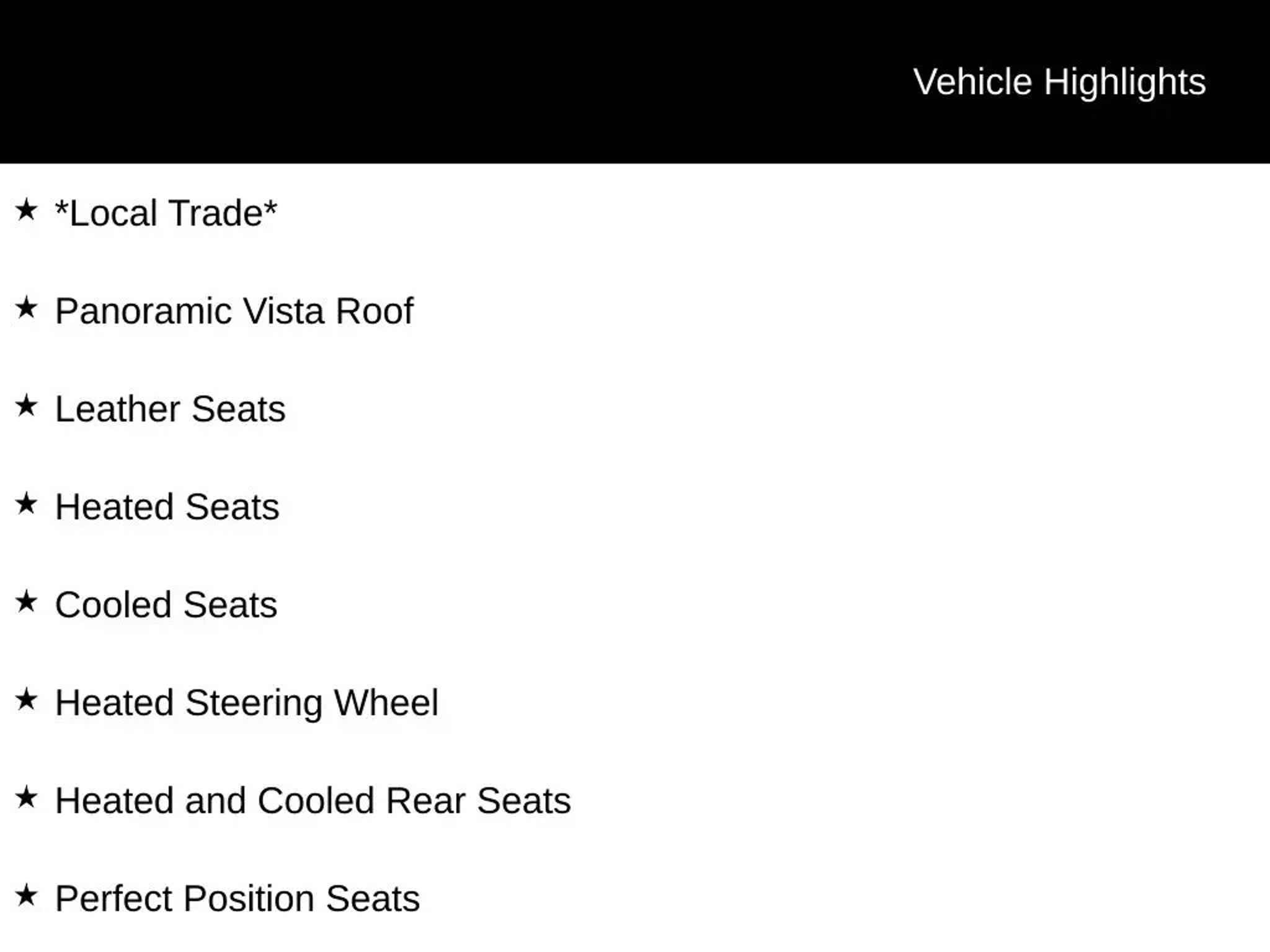
Task: Click the trailing asterisk after Local Trade
Action: click(270, 206)
